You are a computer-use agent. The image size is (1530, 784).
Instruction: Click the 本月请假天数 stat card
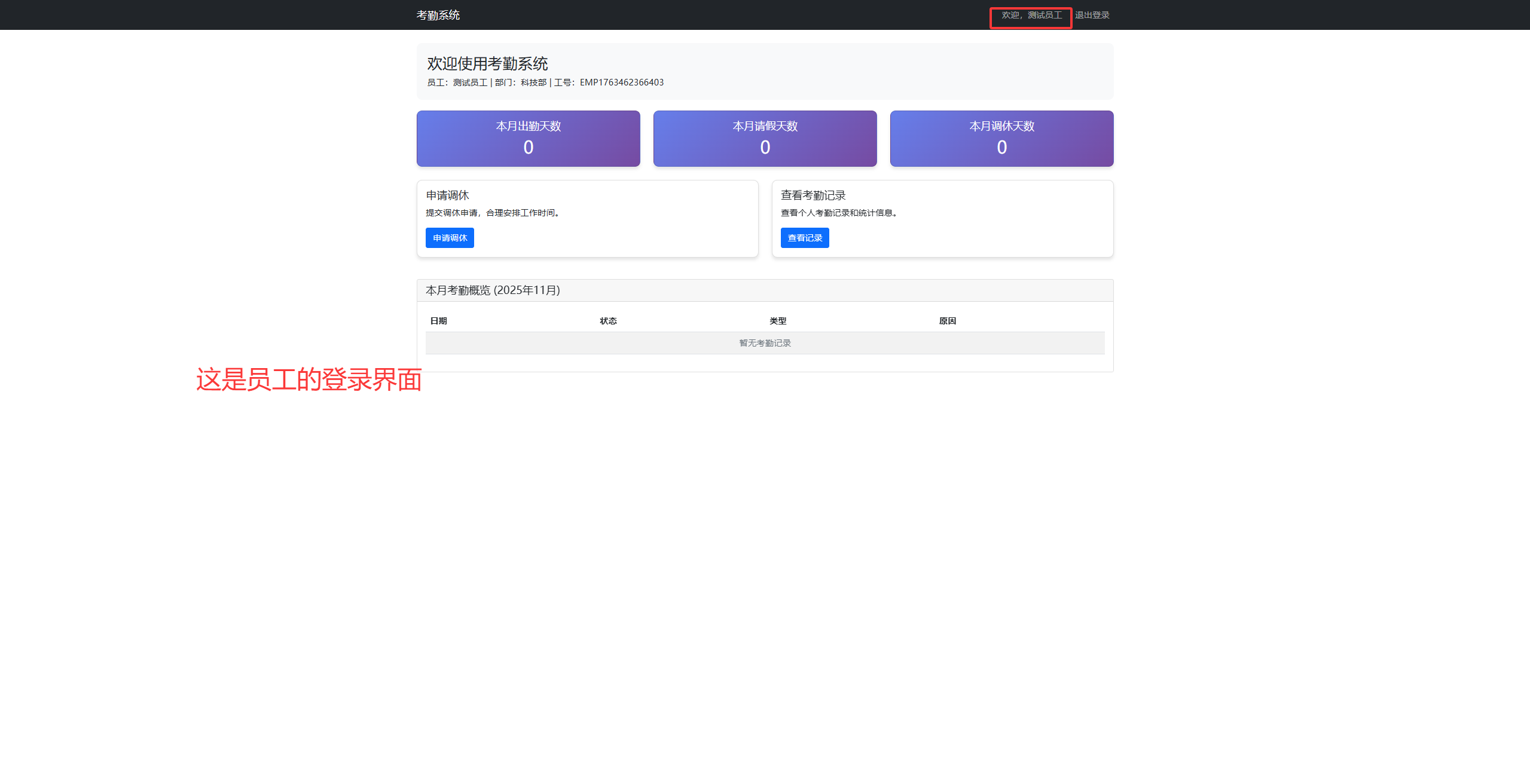coord(765,139)
